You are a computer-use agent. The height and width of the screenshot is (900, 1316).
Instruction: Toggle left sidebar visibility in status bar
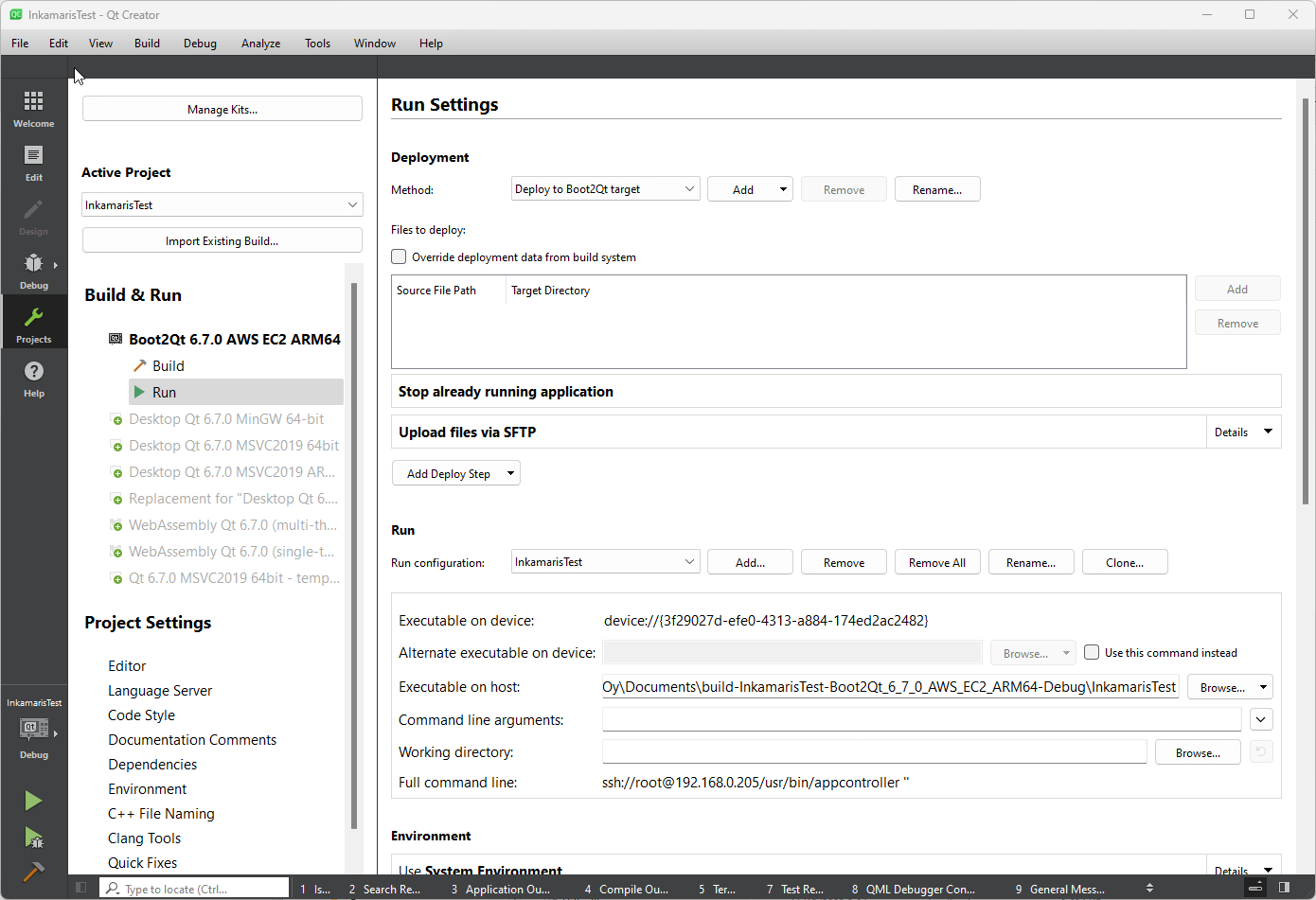tap(81, 888)
